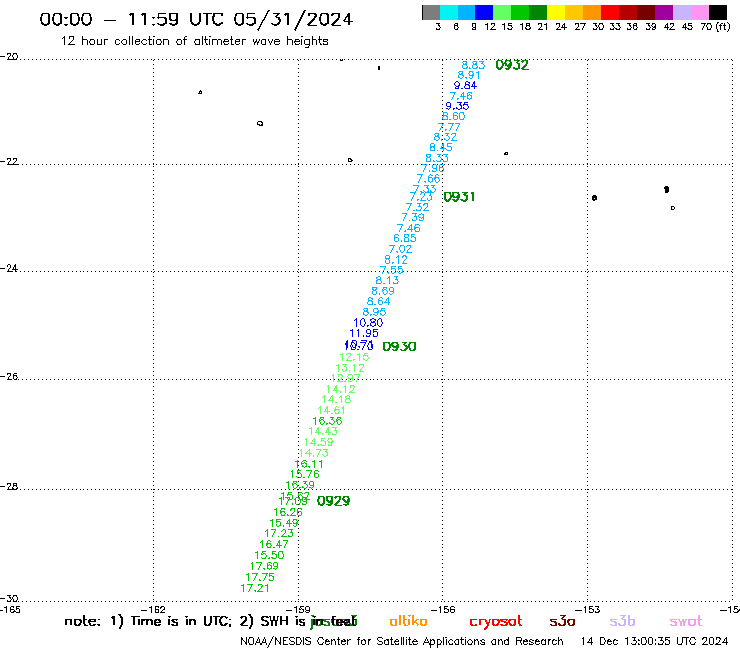Select the 0929 time marker
The height and width of the screenshot is (650, 740).
pos(333,501)
